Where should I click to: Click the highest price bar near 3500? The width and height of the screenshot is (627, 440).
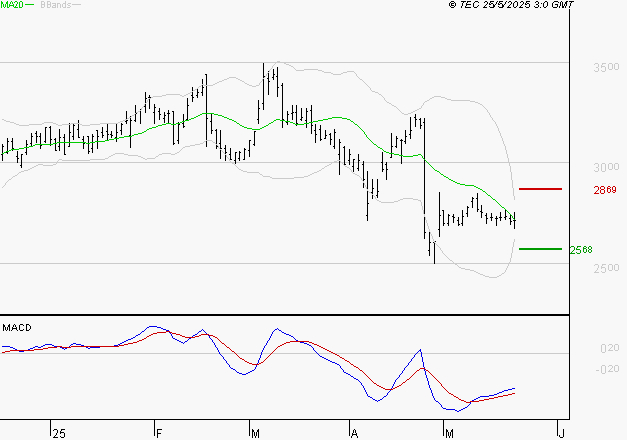click(264, 80)
